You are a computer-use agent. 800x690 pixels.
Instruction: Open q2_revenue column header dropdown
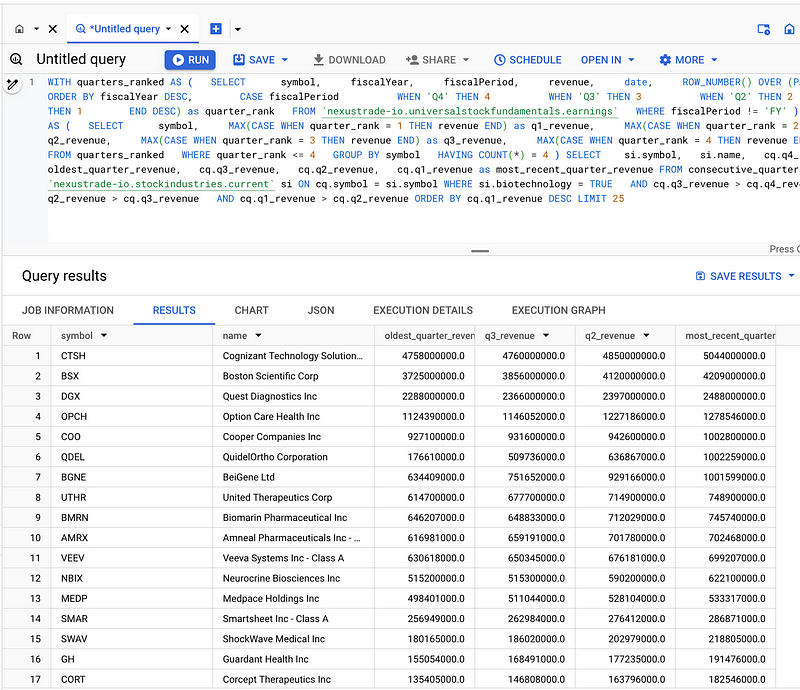click(645, 336)
